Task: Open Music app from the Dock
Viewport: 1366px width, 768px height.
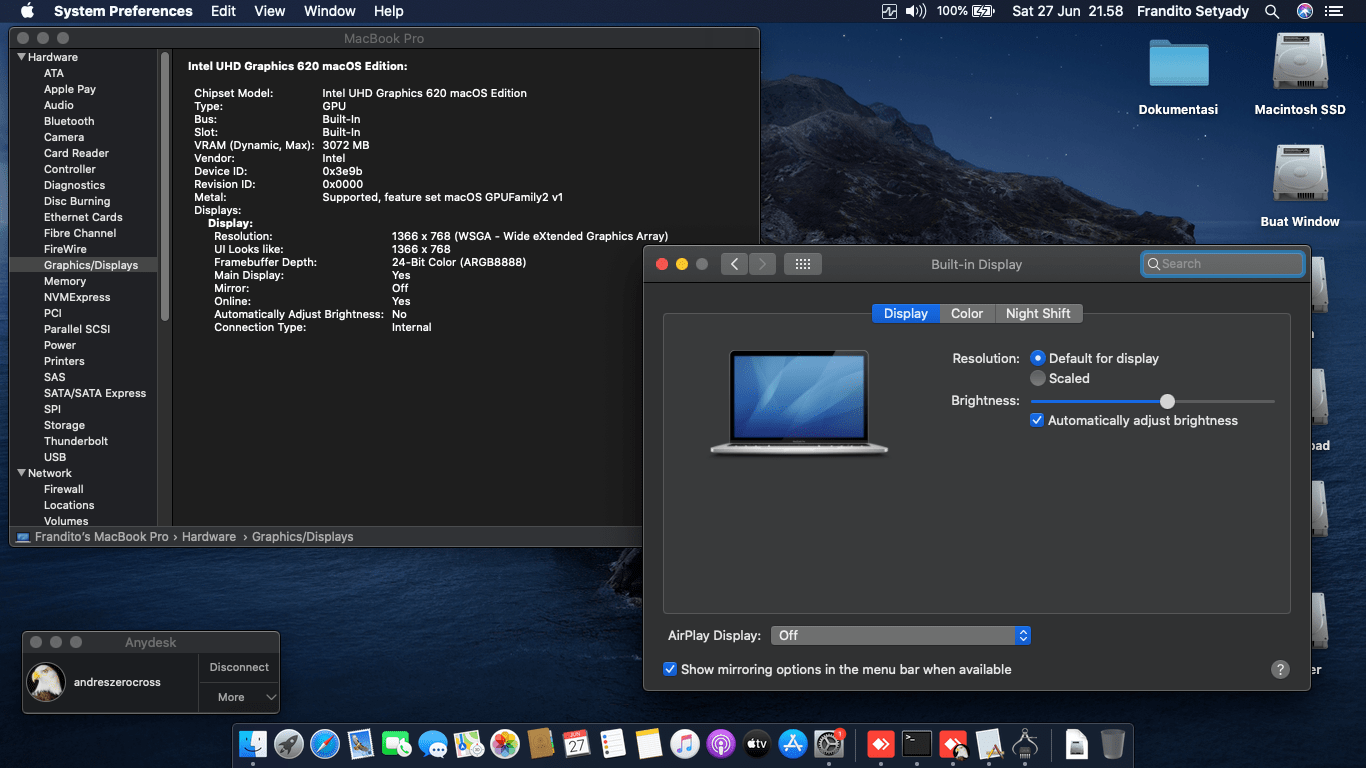Action: pyautogui.click(x=685, y=744)
